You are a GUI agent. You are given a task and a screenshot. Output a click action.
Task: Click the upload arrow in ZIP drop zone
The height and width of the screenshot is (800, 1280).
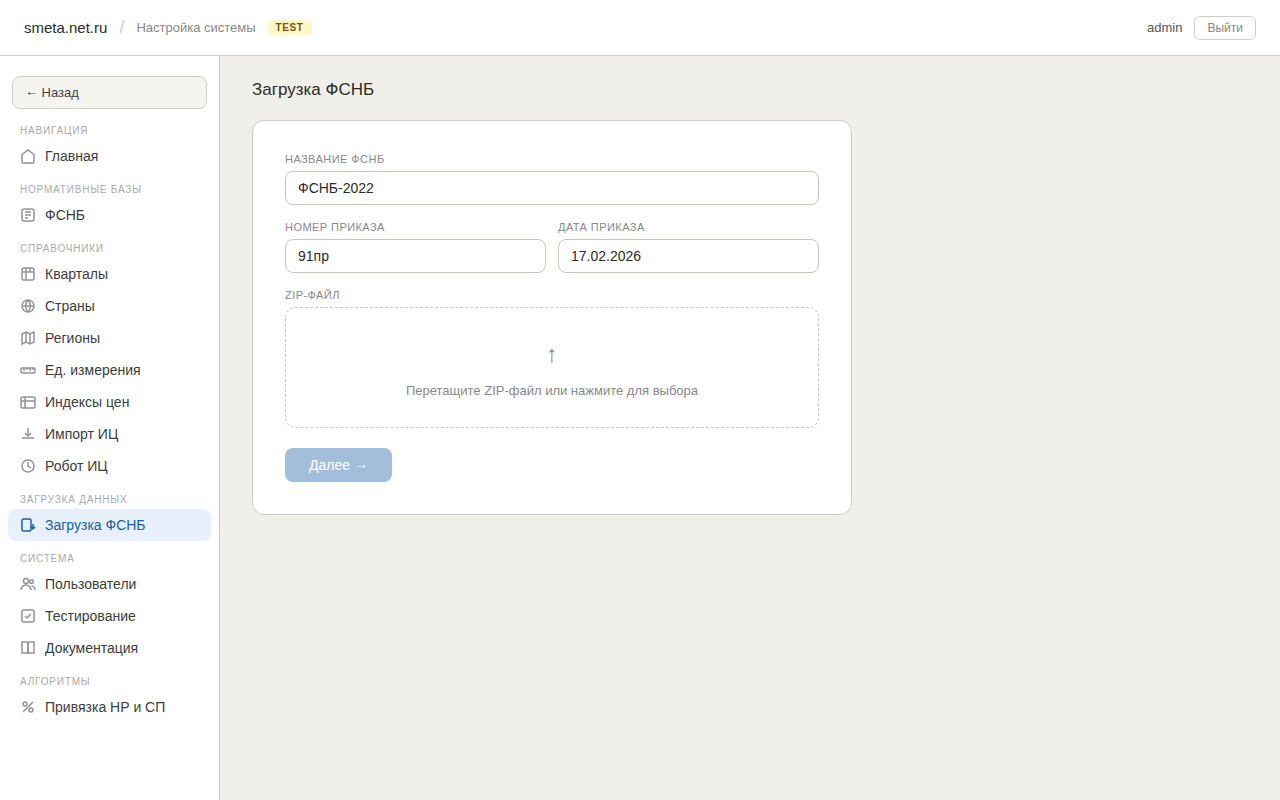coord(551,355)
